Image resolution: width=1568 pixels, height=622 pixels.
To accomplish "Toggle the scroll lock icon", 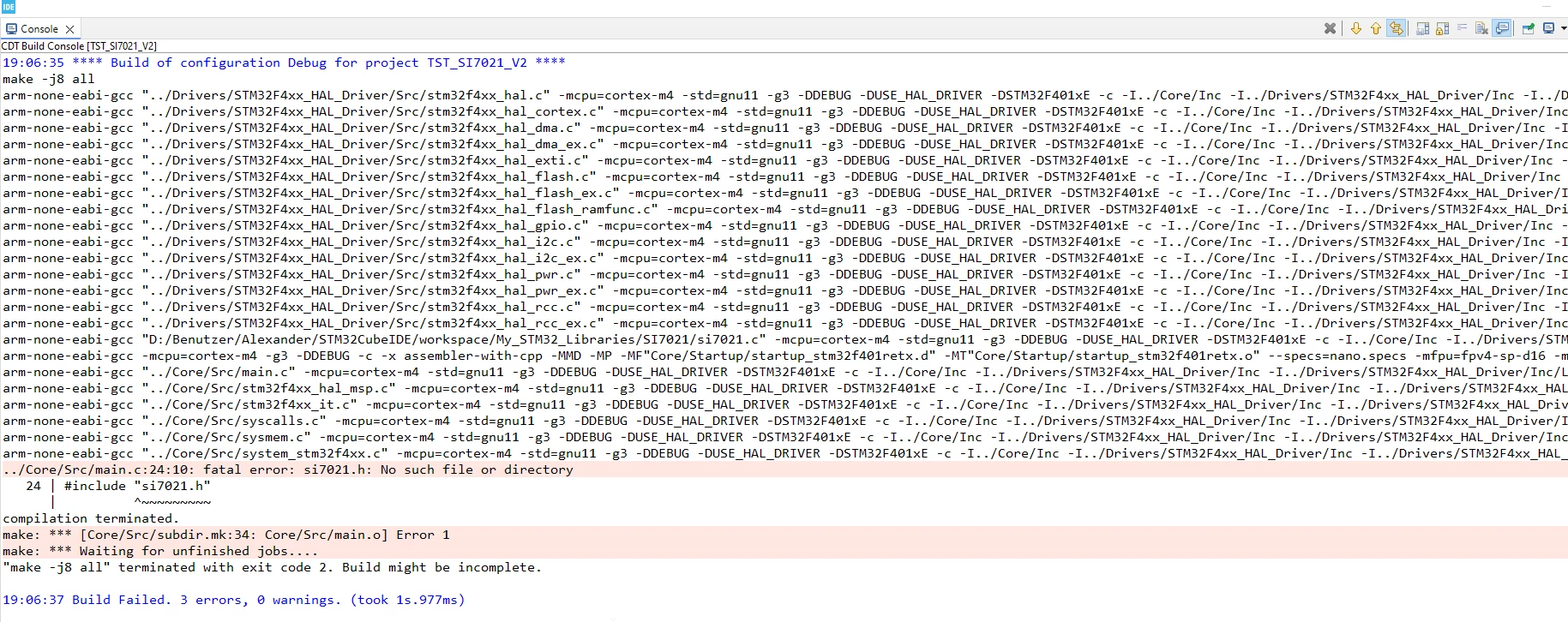I will point(1443,28).
